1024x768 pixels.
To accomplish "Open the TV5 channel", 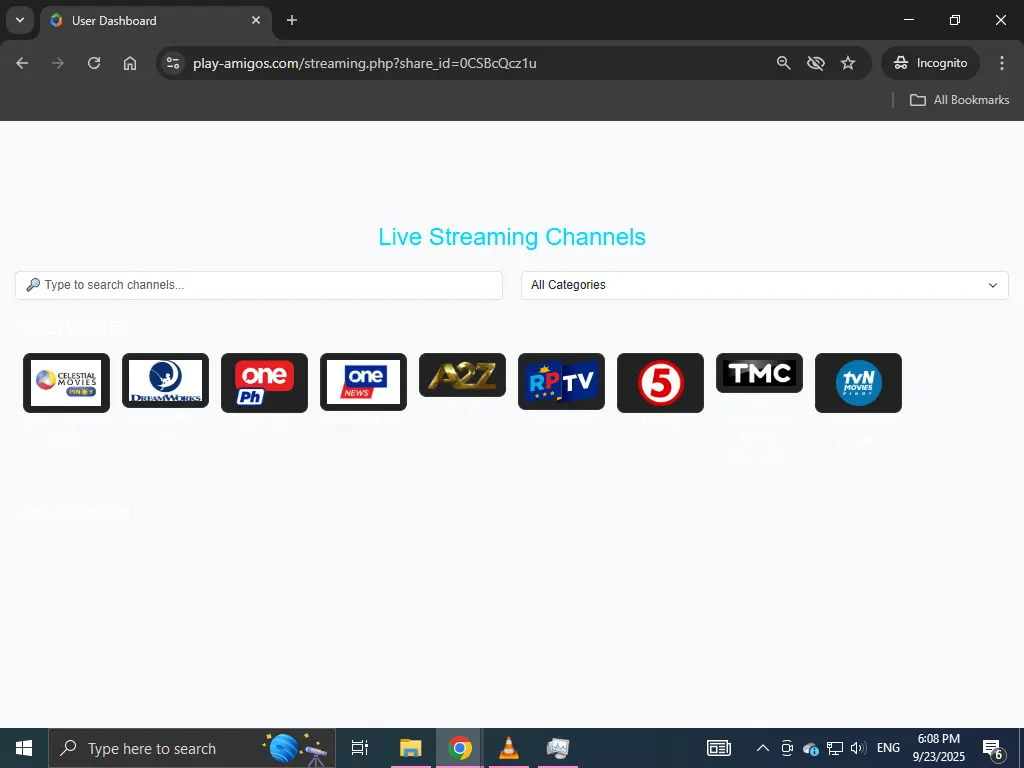I will tap(660, 383).
